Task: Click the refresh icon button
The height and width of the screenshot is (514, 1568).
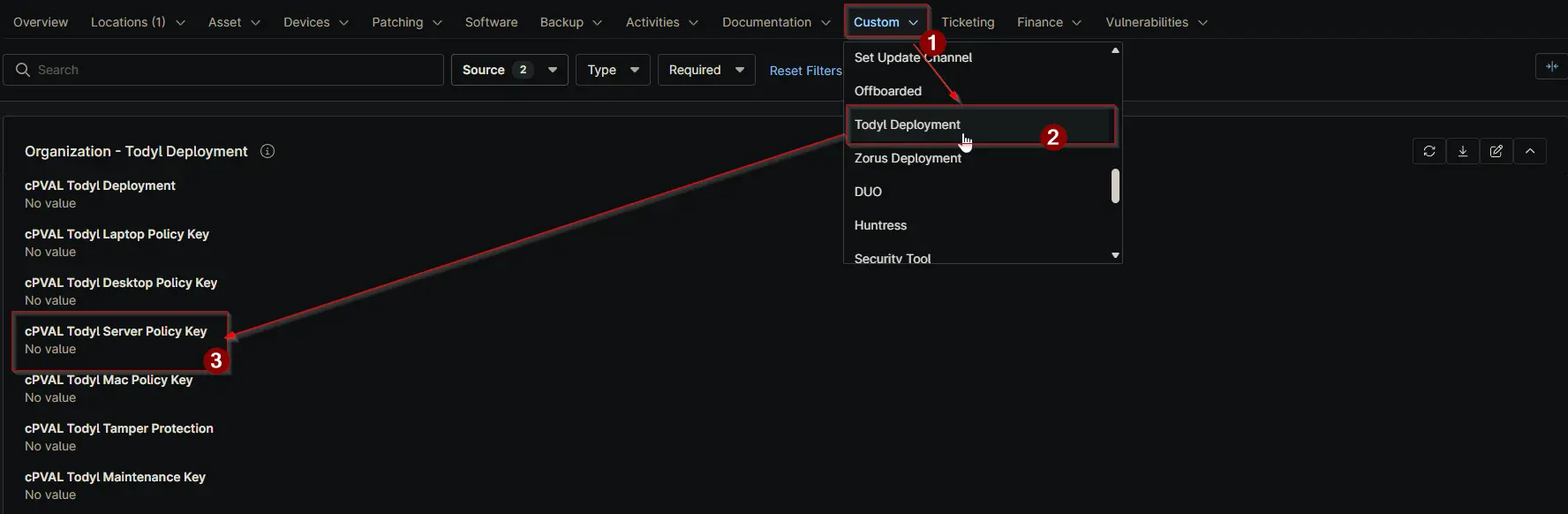Action: coord(1429,151)
